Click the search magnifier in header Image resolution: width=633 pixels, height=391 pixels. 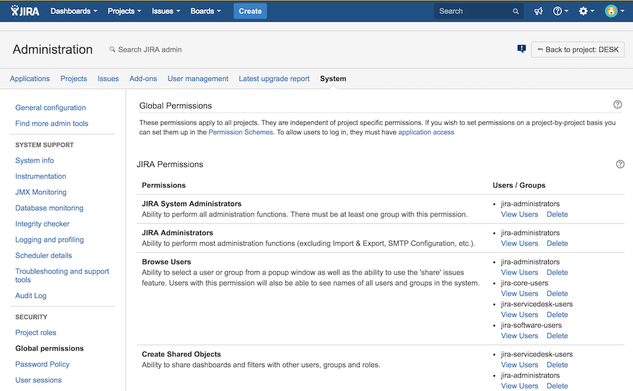click(x=516, y=11)
